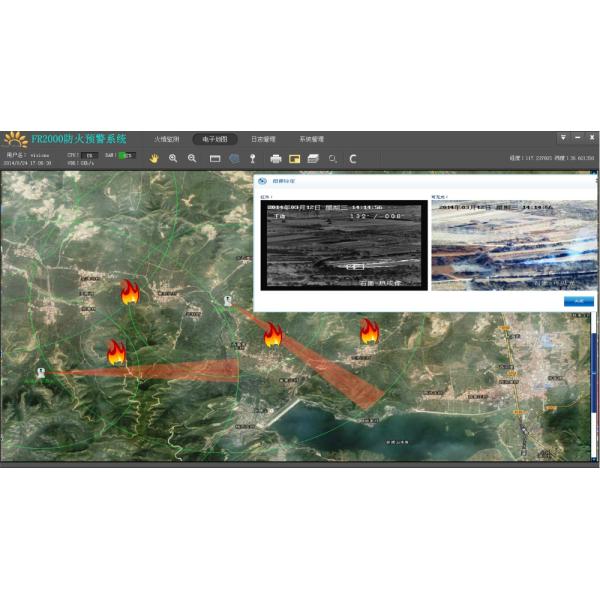Click the camera station at left map edge
The width and height of the screenshot is (600, 600).
point(41,371)
